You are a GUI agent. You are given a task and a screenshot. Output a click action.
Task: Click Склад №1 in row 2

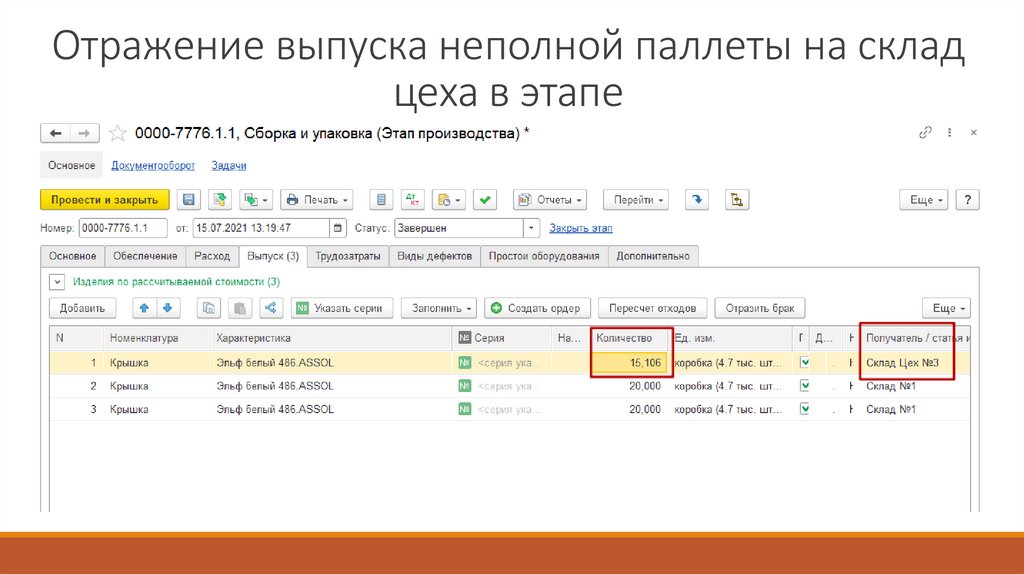click(x=891, y=386)
